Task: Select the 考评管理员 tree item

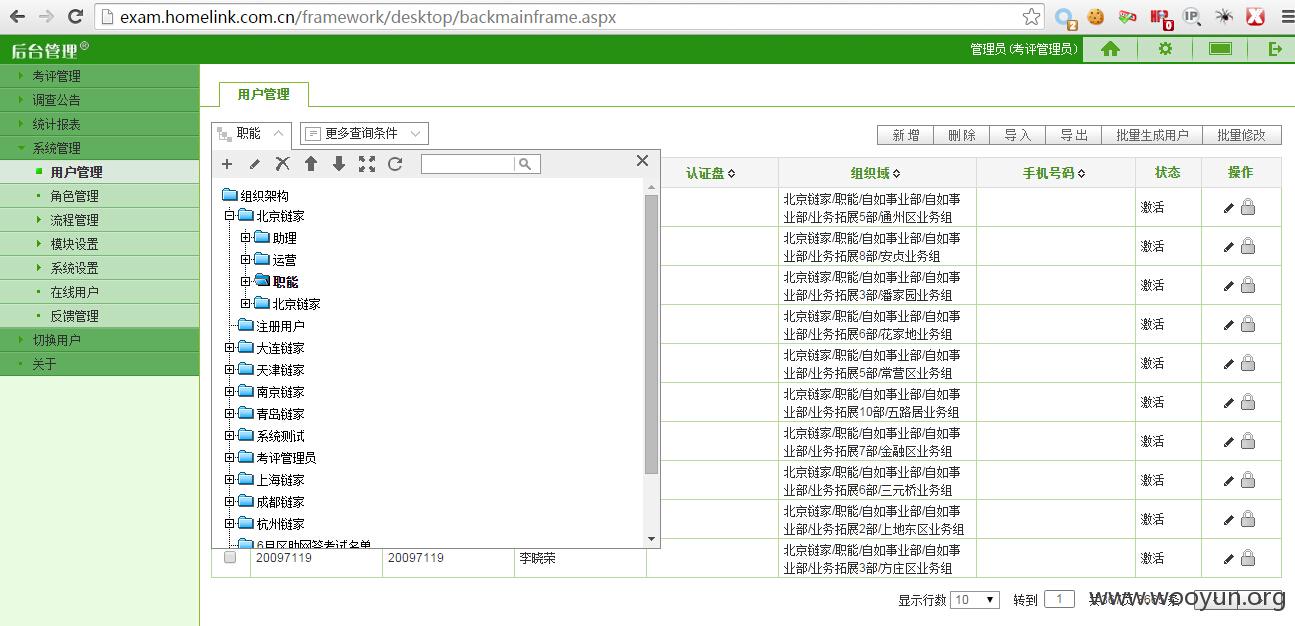Action: (286, 458)
